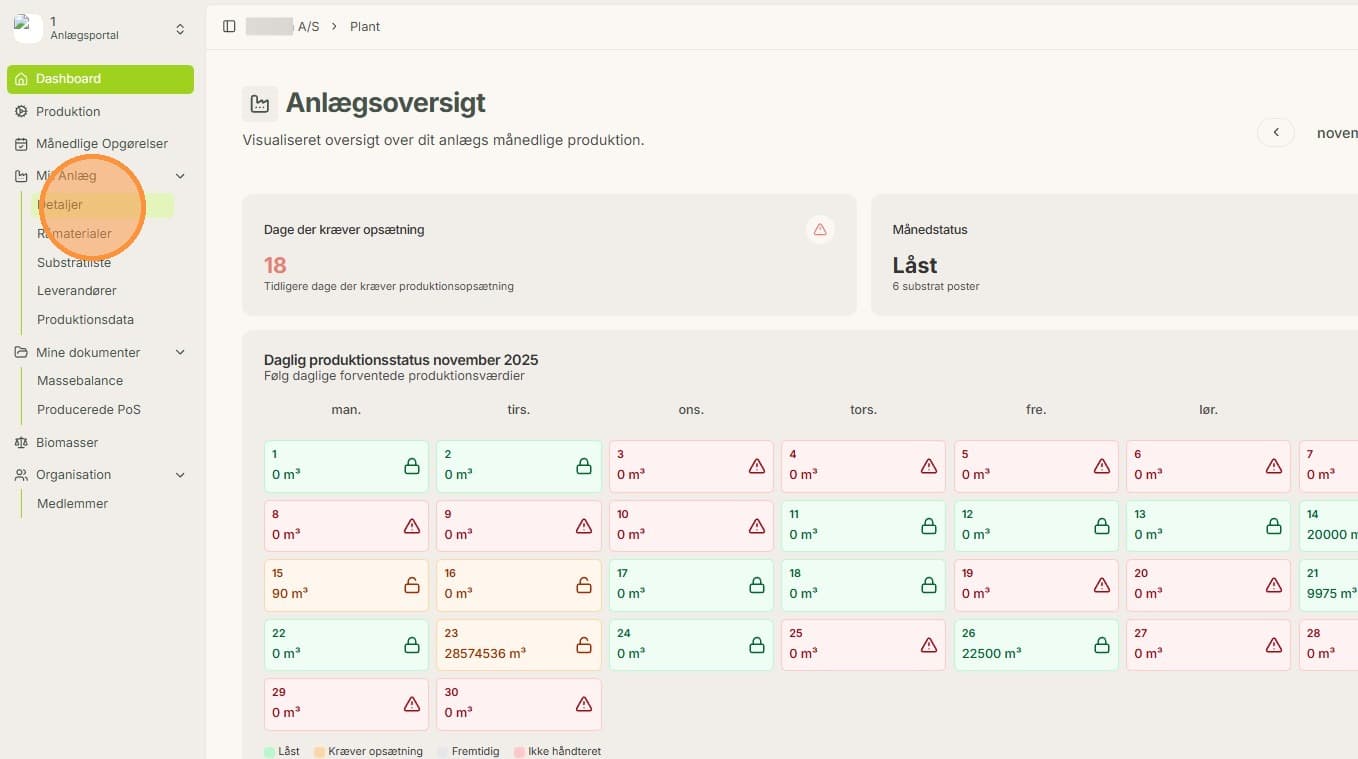Open the Substratliste submenu item

coord(74,263)
